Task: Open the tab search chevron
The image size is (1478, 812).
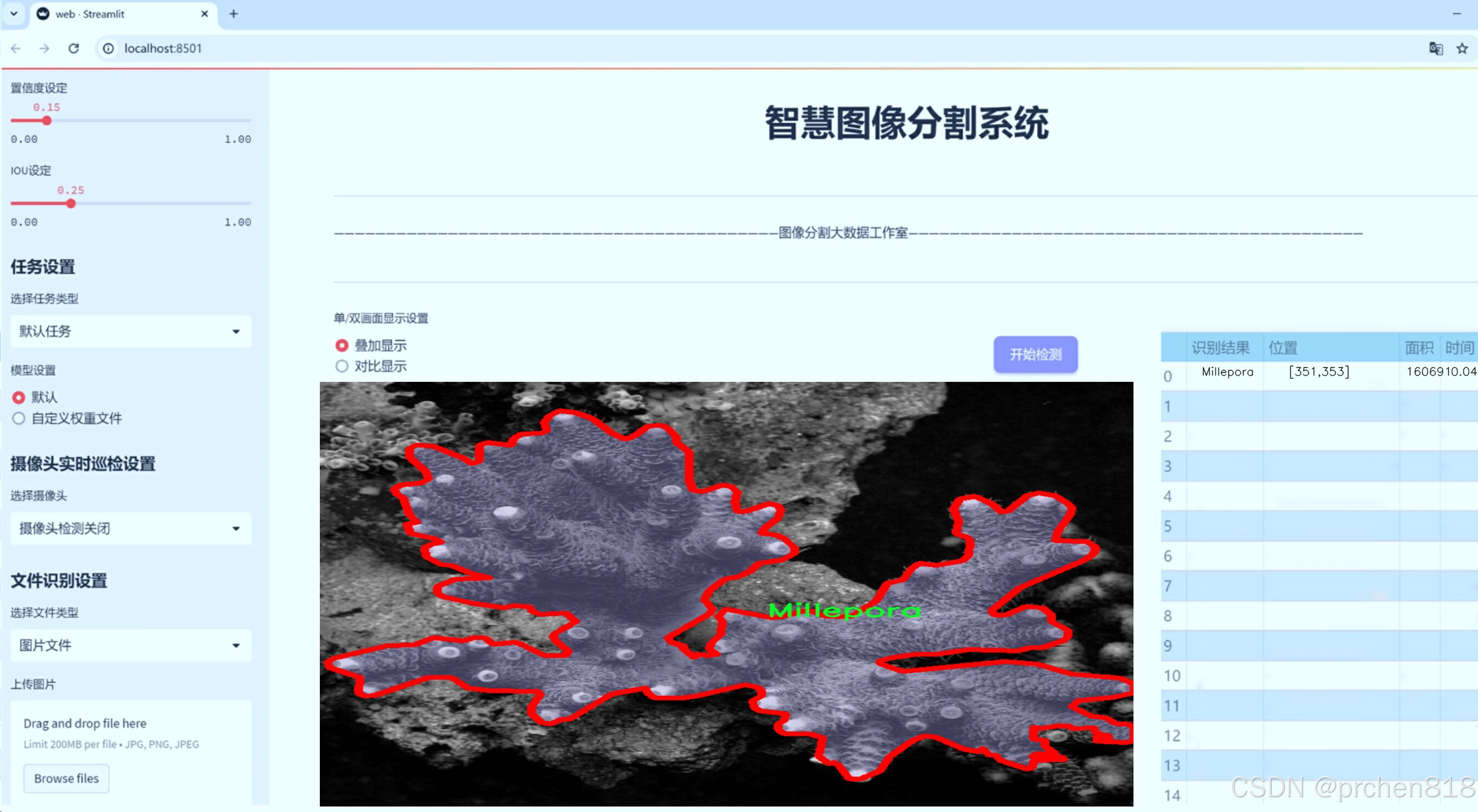Action: coord(14,14)
